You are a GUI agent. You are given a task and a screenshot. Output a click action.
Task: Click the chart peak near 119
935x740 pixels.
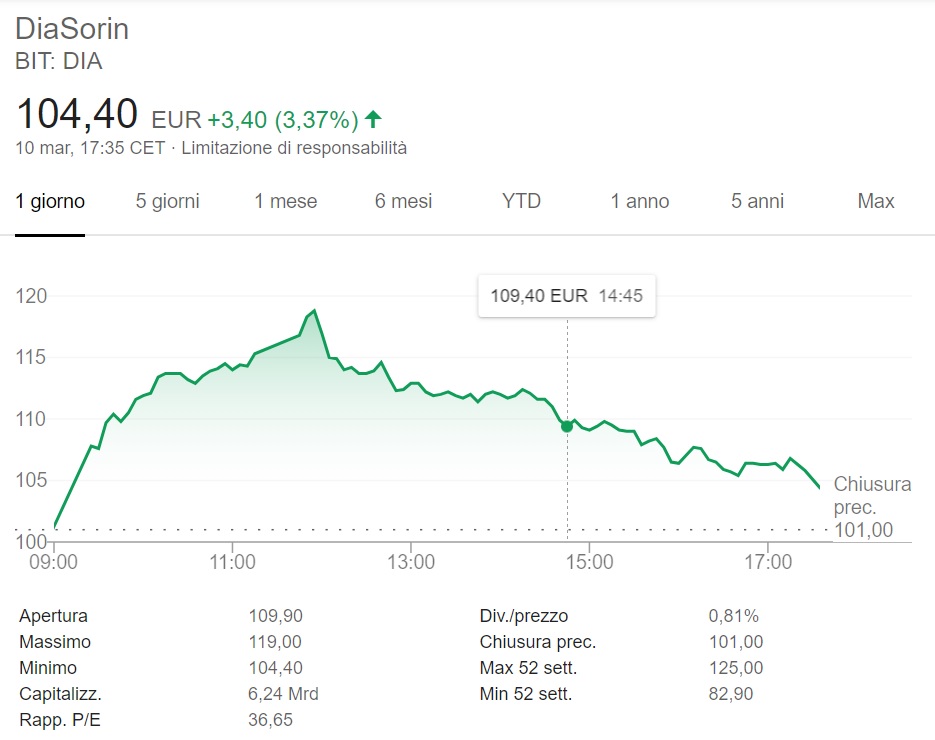[314, 311]
